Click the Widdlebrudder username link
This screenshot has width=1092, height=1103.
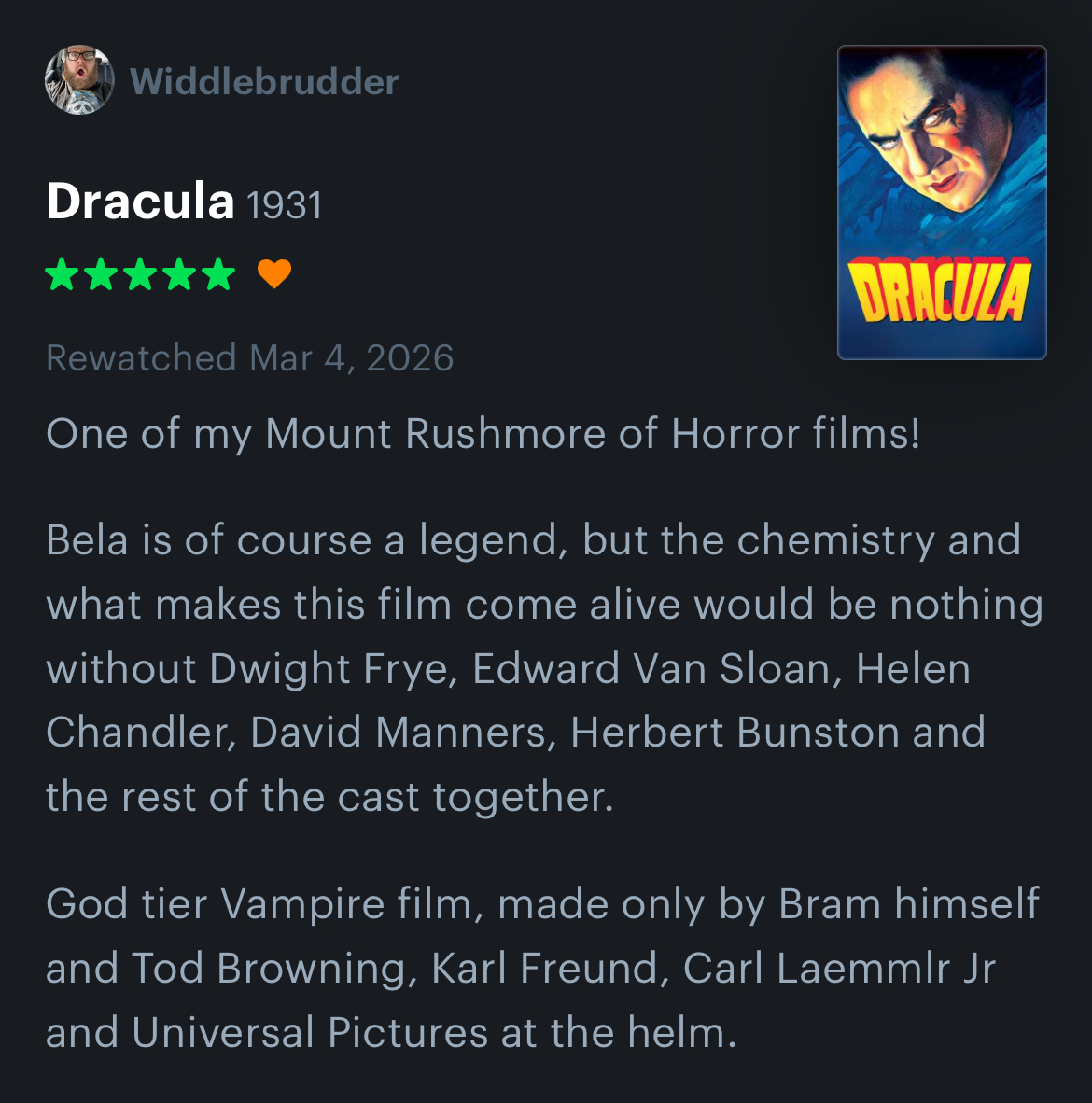[264, 81]
